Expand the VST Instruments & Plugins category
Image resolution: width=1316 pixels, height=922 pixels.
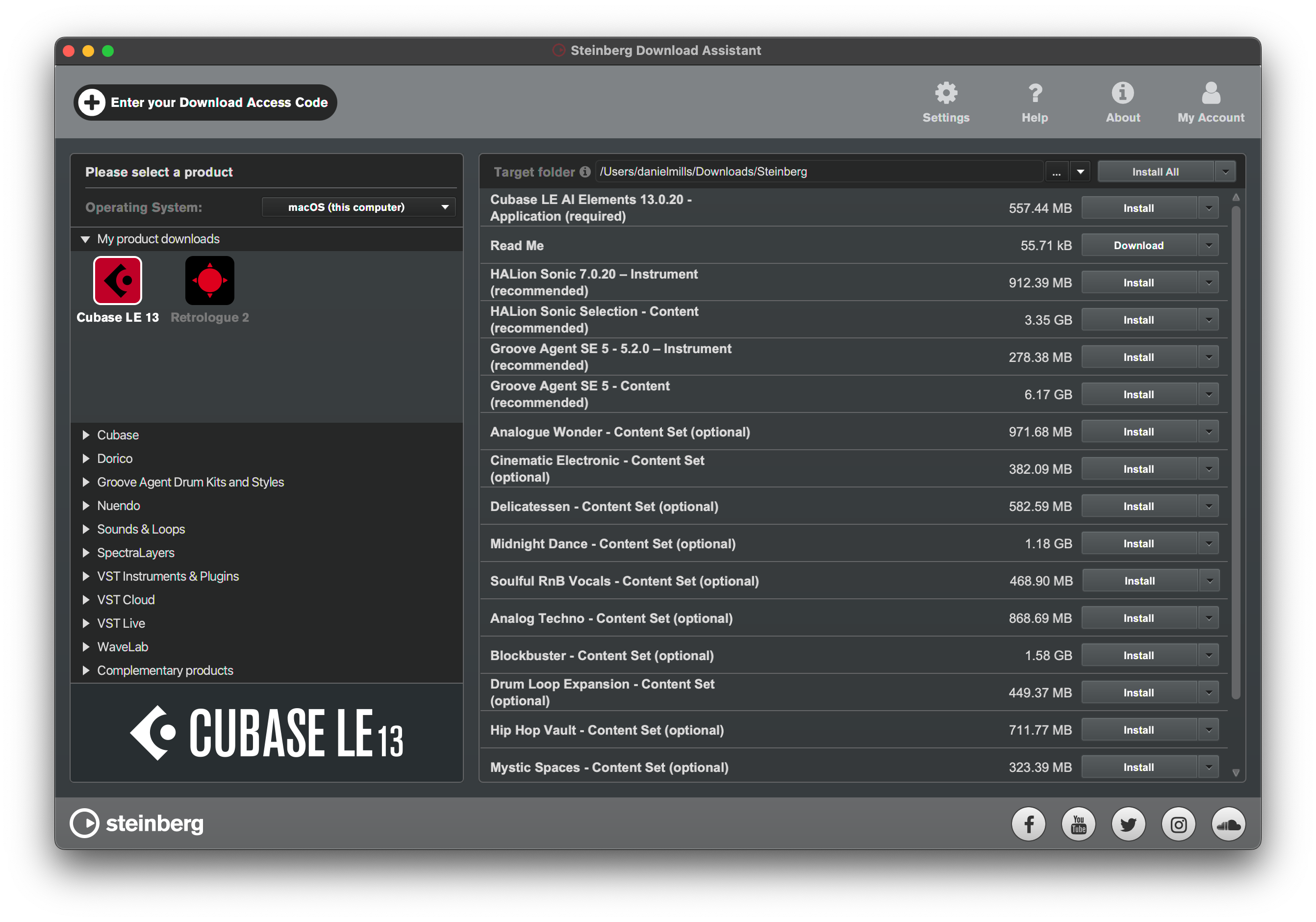point(86,576)
